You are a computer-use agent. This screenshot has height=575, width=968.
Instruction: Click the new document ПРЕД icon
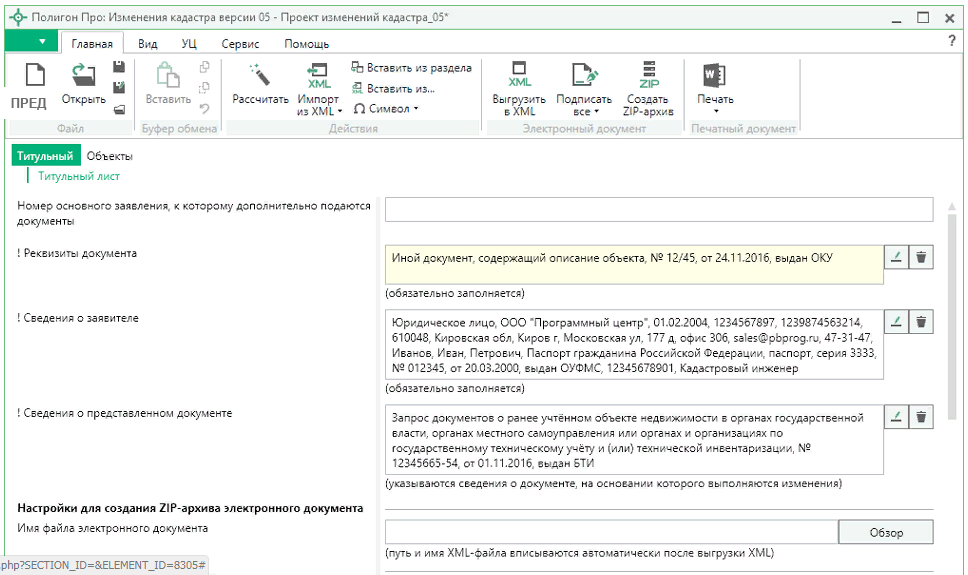tap(35, 75)
